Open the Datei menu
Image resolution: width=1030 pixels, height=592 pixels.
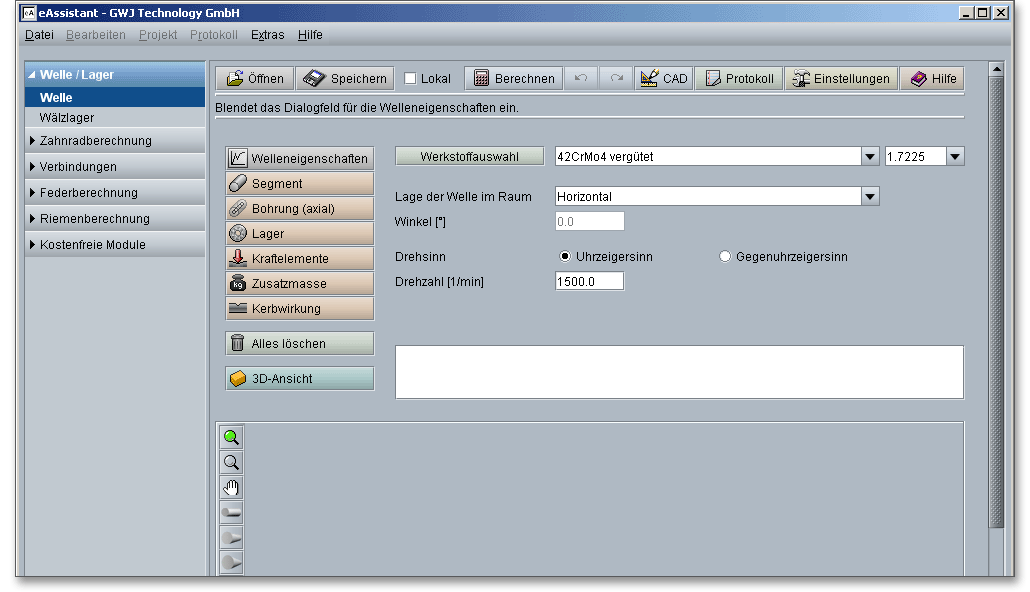point(39,35)
